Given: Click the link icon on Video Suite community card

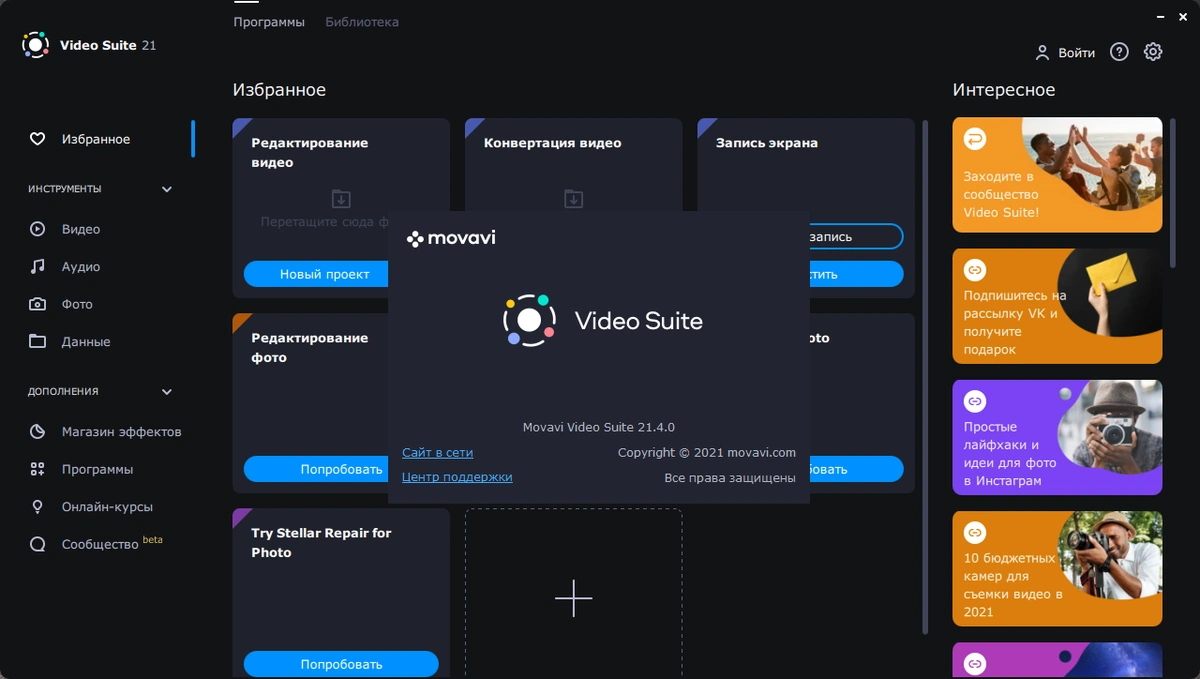Looking at the screenshot, I should pos(974,140).
